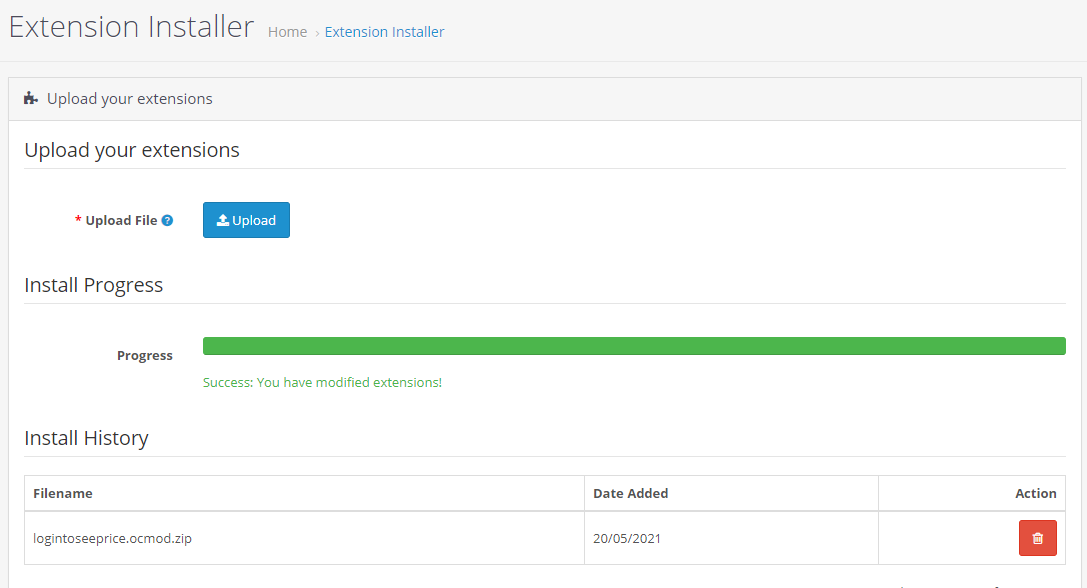Click the 20/05/2021 date cell
The image size is (1087, 588).
(x=625, y=537)
